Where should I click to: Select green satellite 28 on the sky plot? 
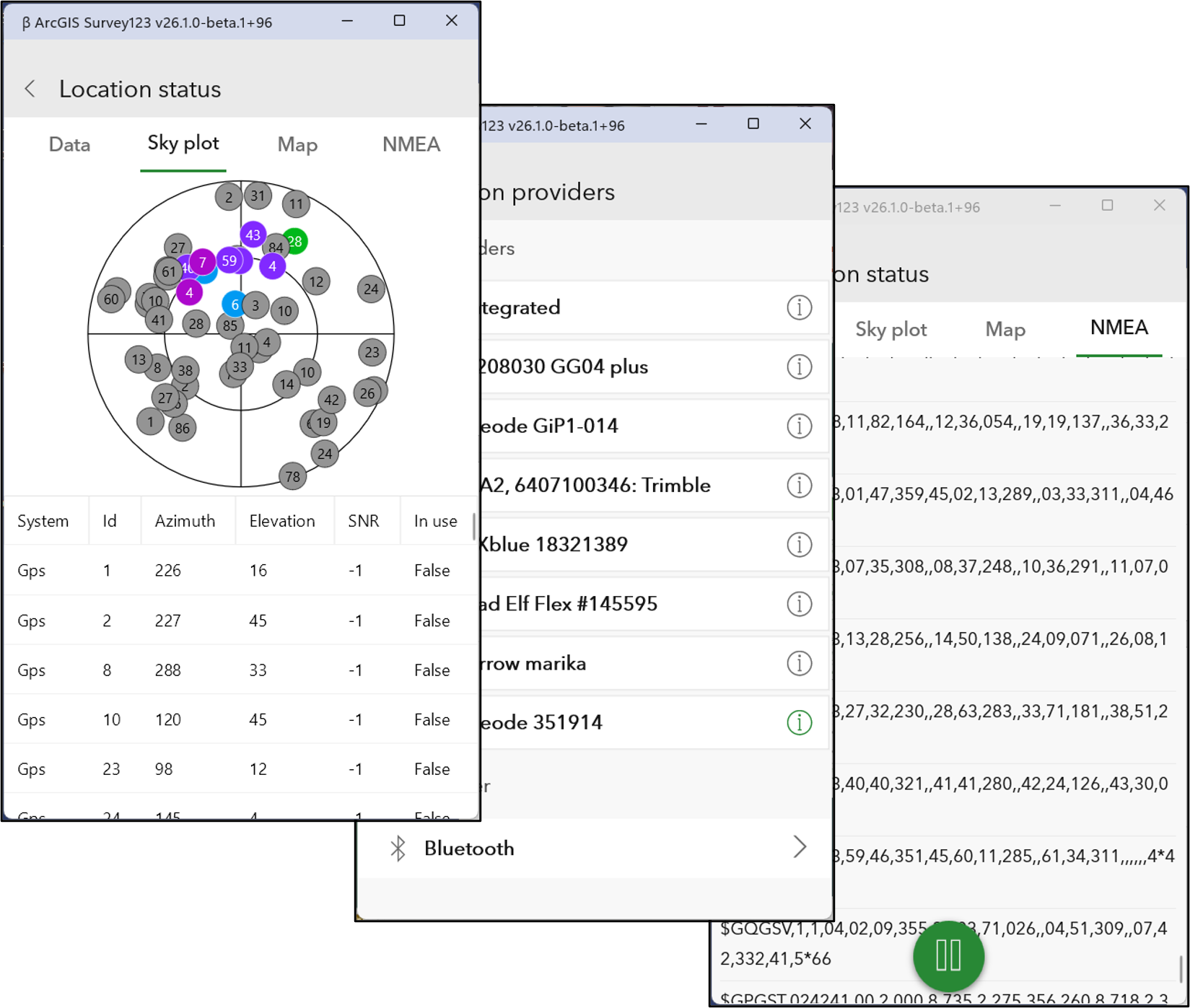pyautogui.click(x=294, y=241)
